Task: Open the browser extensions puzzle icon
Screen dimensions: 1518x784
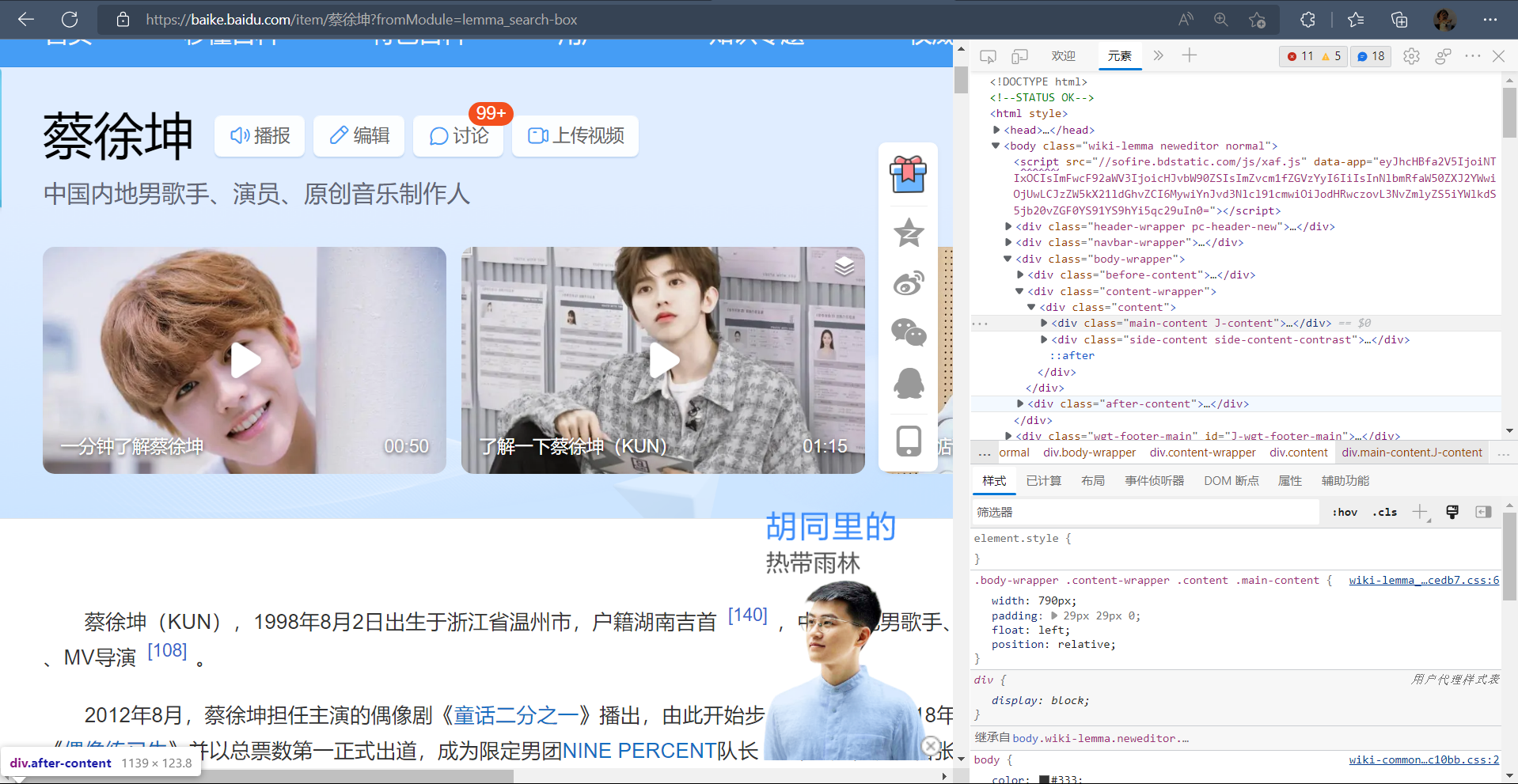Action: pos(1307,19)
